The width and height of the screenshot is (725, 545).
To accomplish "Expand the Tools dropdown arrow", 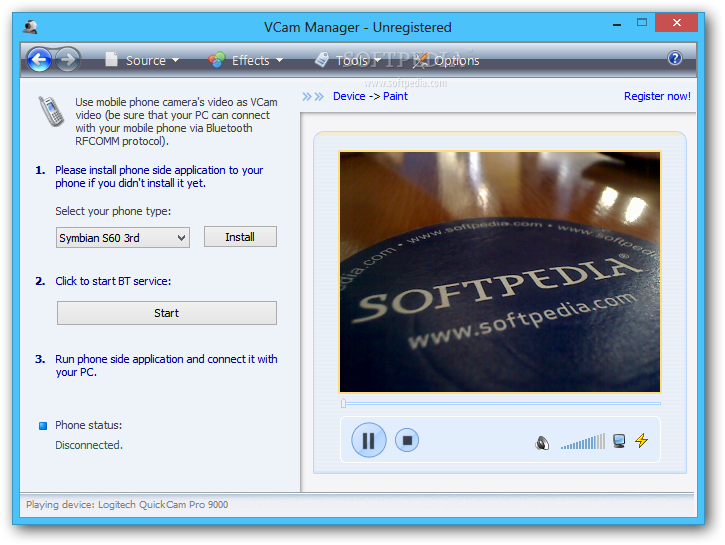I will point(377,61).
